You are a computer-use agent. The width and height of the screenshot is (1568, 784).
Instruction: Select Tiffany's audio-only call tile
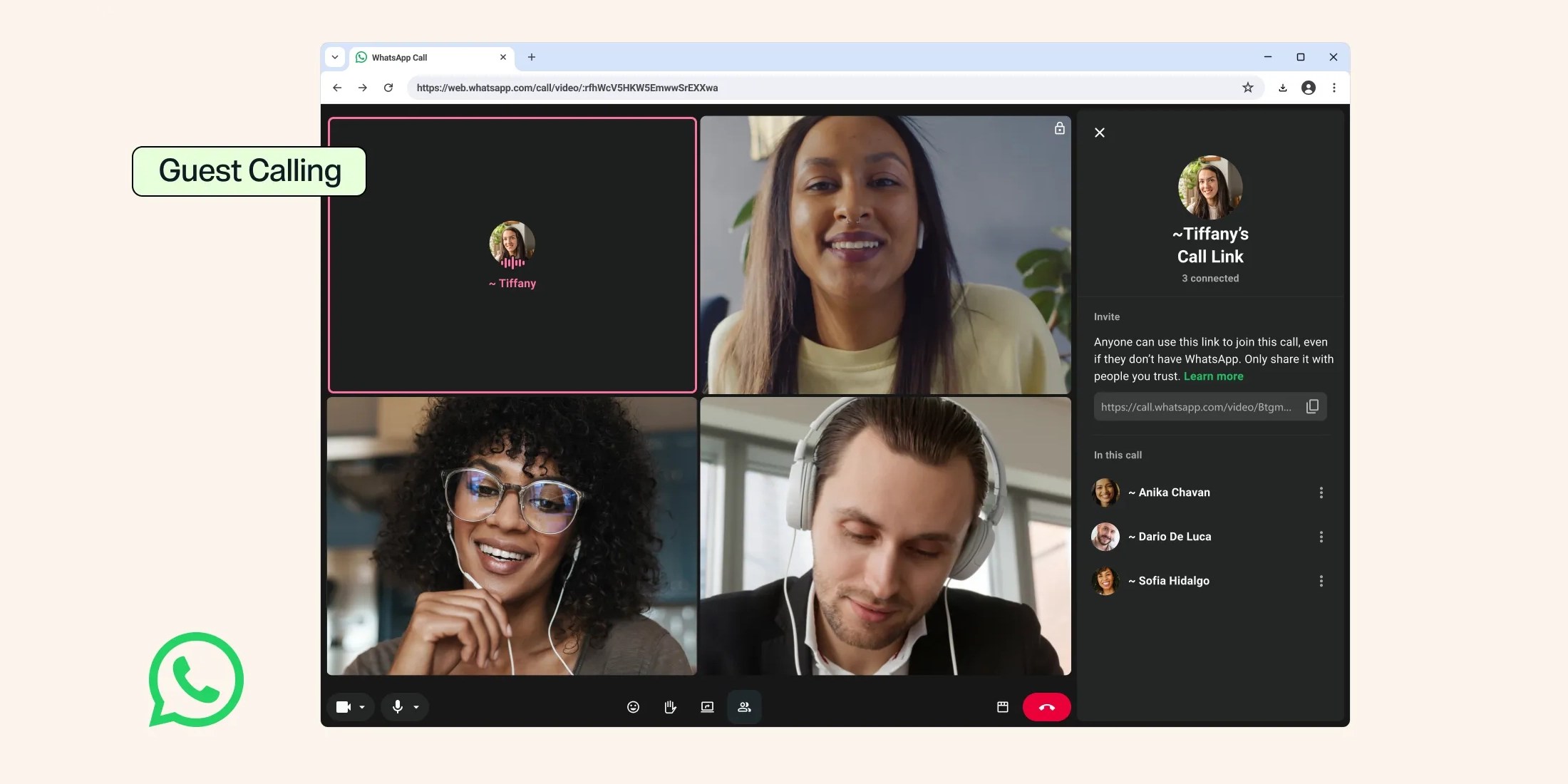click(512, 255)
